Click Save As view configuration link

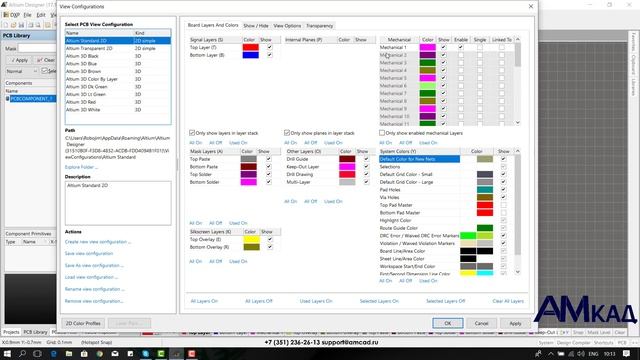(x=93, y=265)
